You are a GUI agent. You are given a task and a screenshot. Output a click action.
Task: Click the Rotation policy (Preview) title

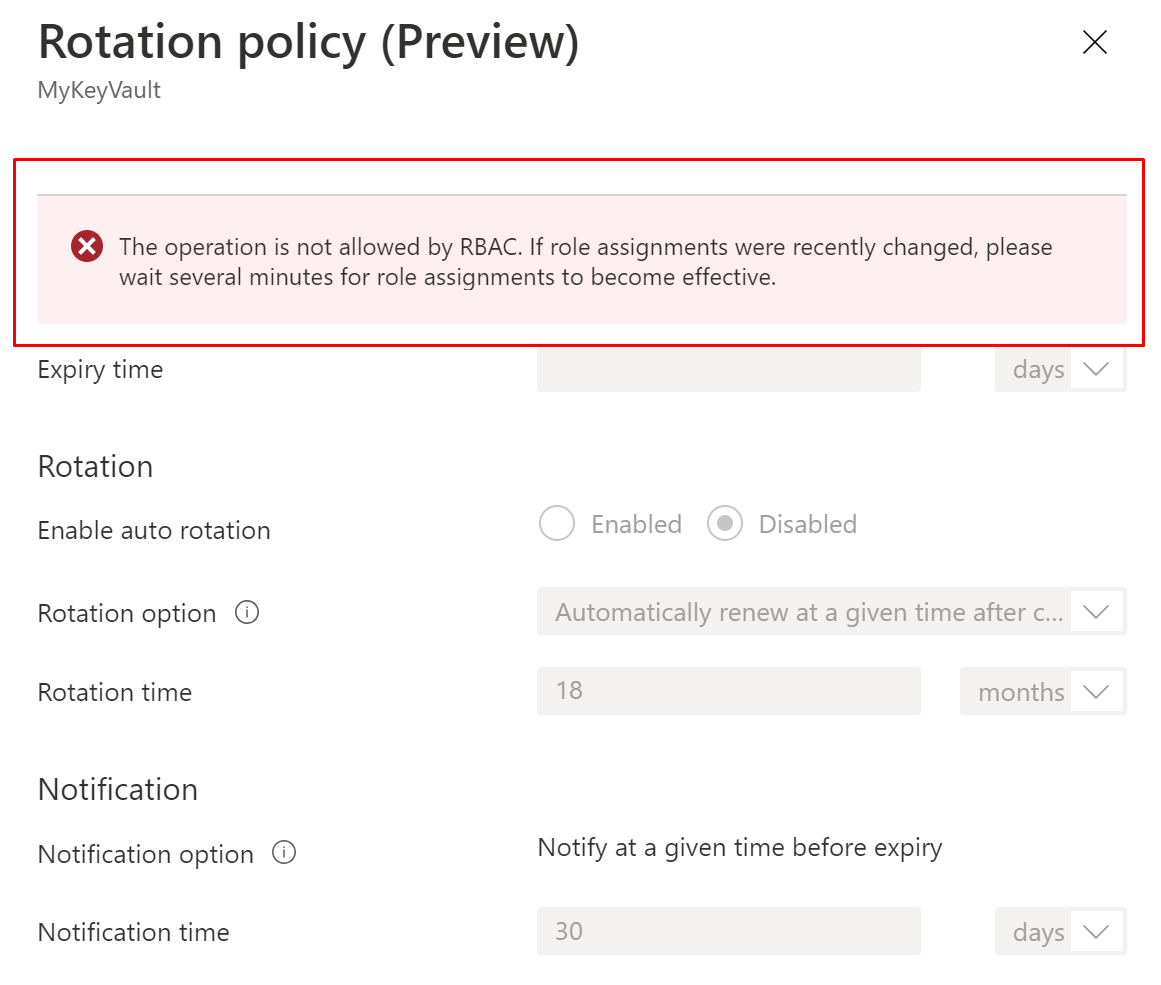(x=308, y=43)
